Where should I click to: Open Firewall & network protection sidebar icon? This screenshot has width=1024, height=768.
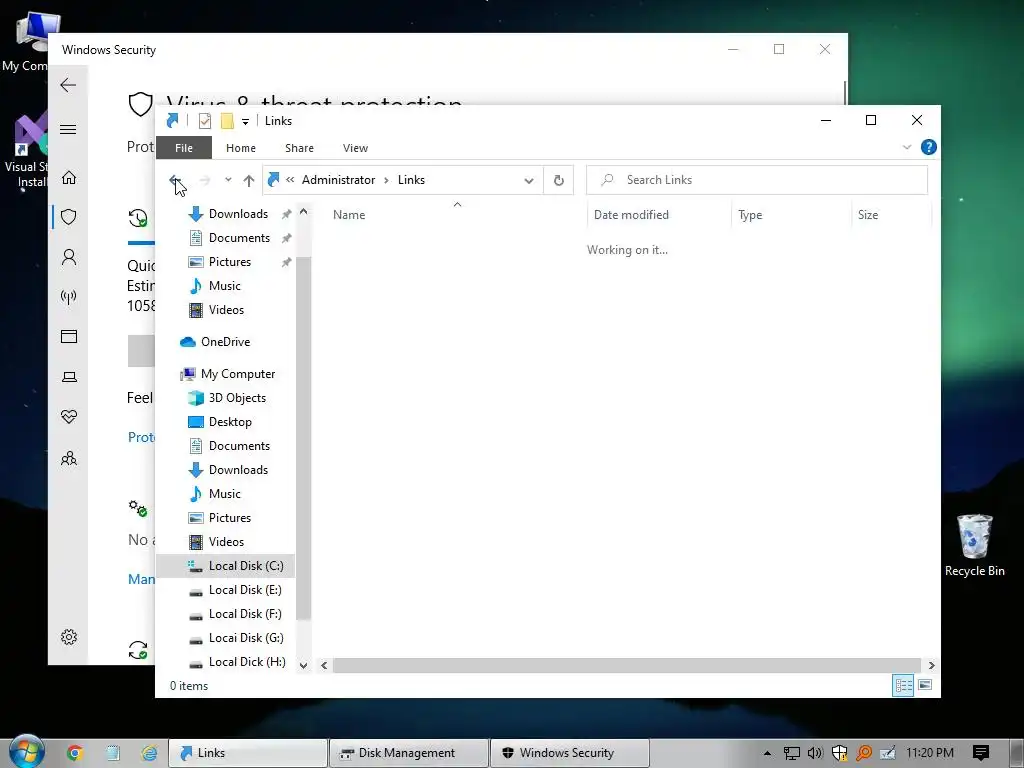tap(69, 297)
